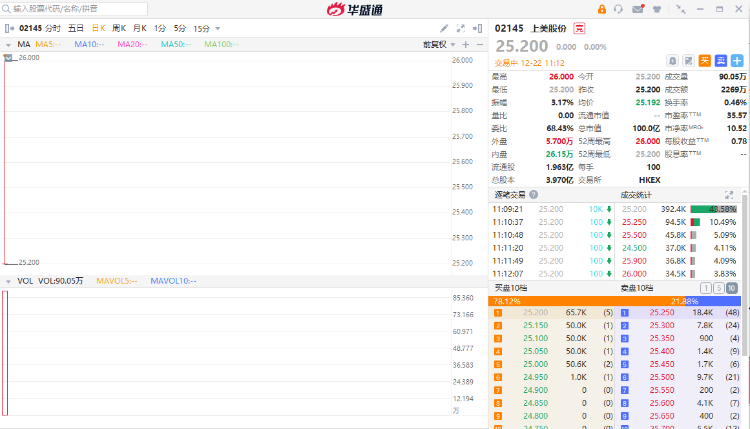The width and height of the screenshot is (750, 429).
Task: Click the orange 买 buy button
Action: click(704, 61)
